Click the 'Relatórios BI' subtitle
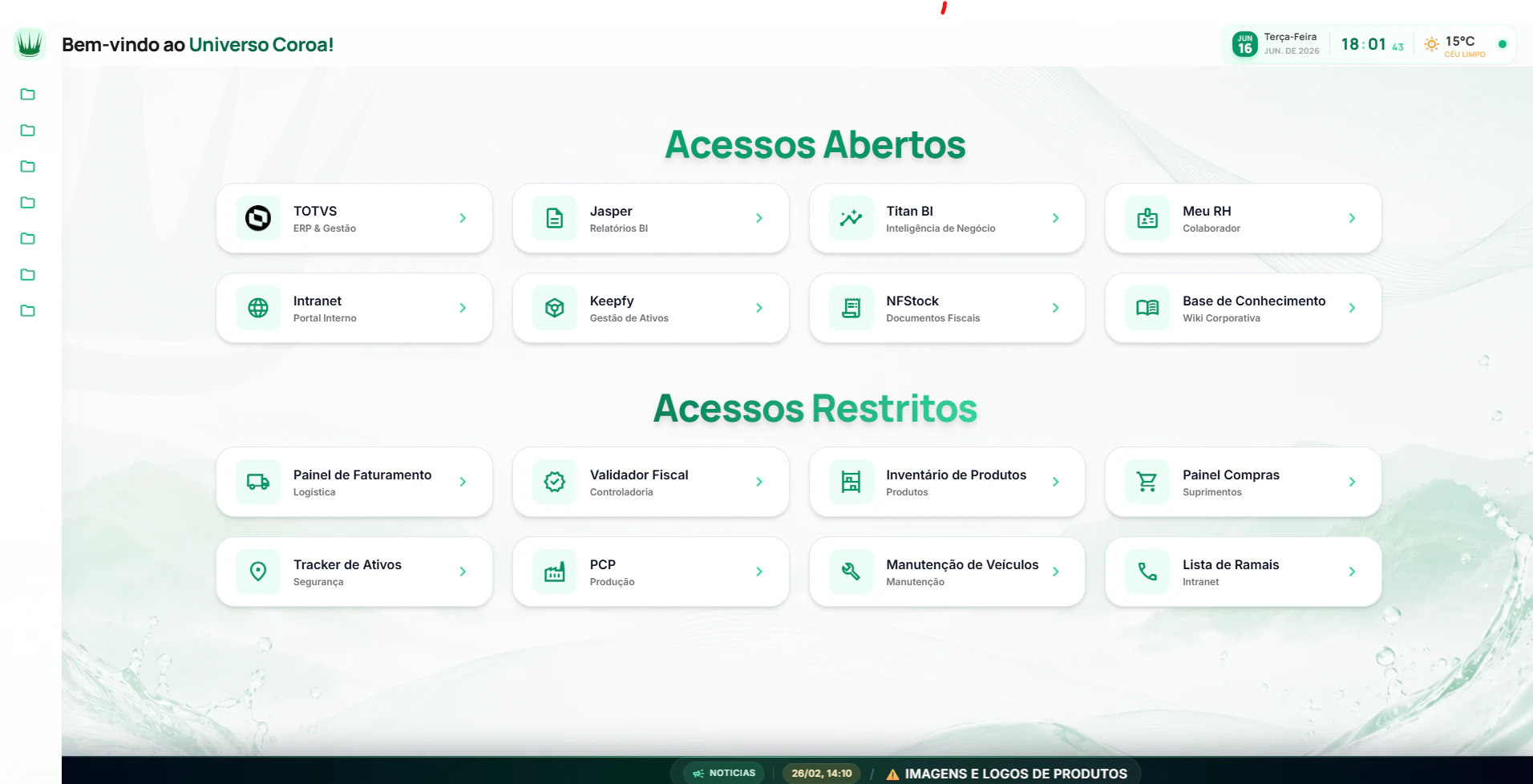 [619, 228]
